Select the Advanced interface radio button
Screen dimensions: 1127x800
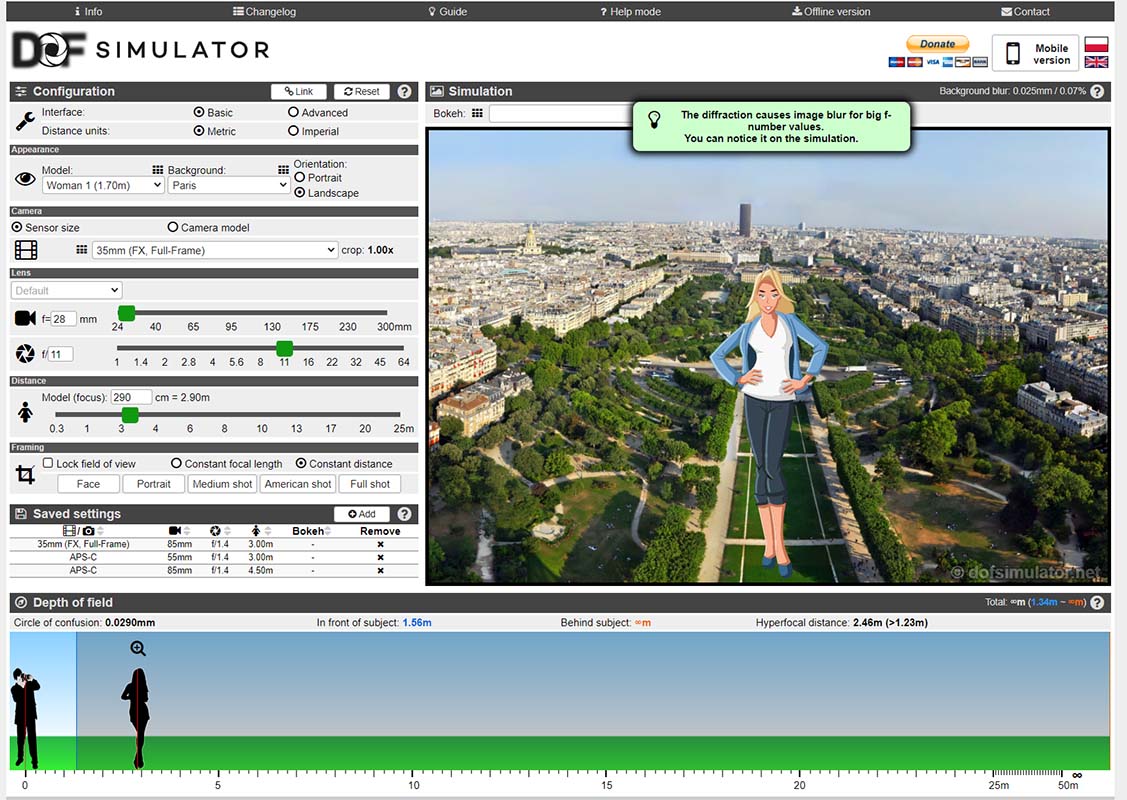click(293, 113)
